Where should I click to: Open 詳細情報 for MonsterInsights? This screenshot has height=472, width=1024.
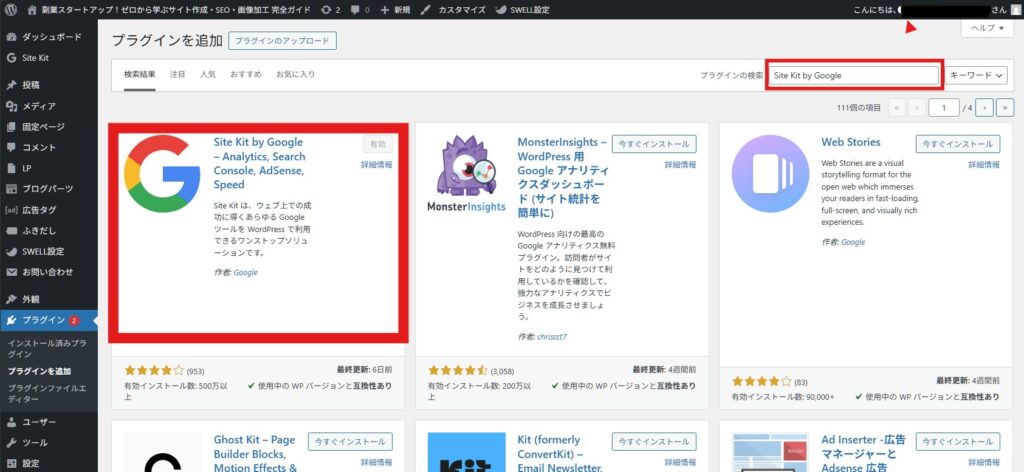[x=680, y=165]
